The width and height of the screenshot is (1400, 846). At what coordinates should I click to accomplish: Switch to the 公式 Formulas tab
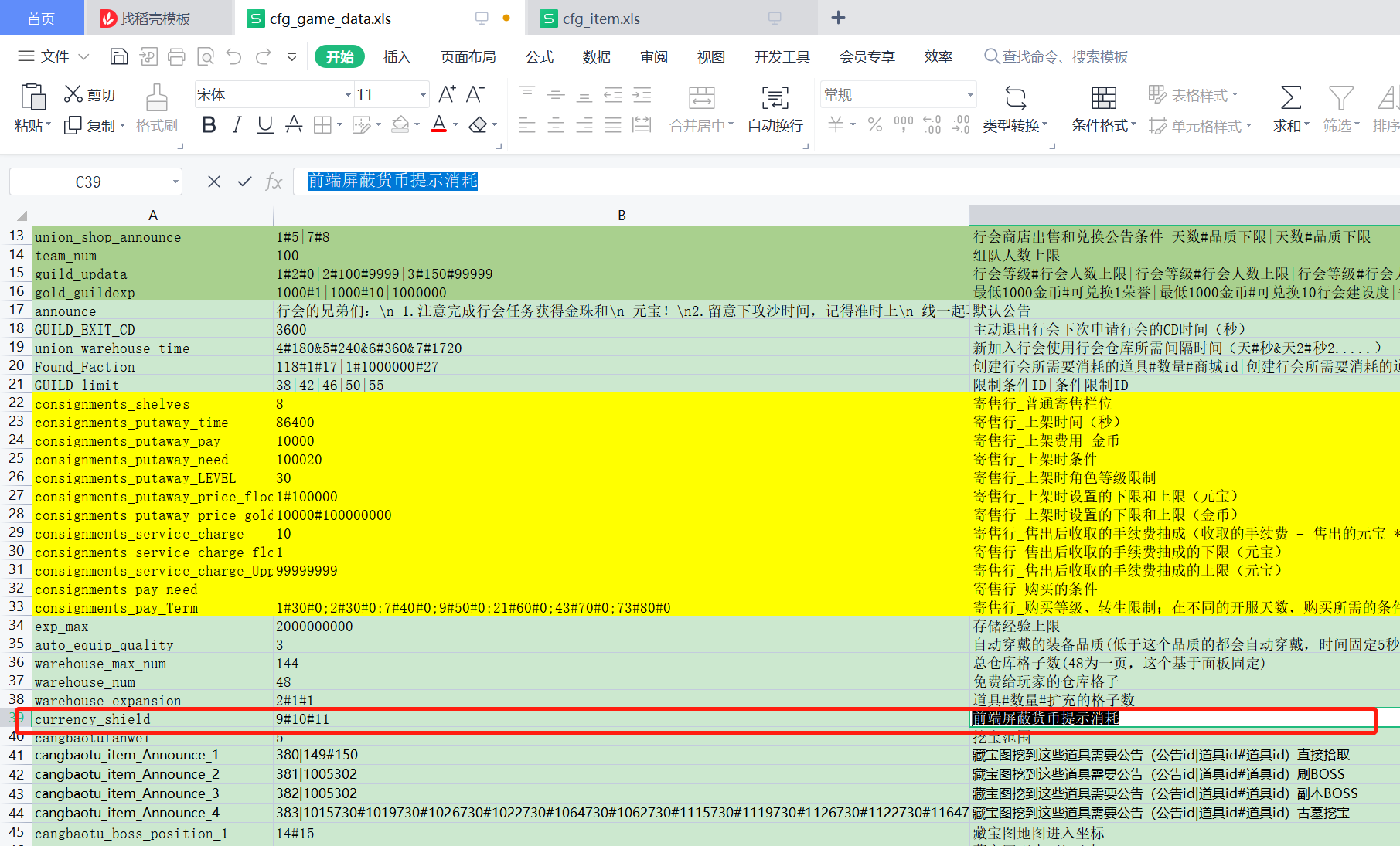pyautogui.click(x=540, y=56)
